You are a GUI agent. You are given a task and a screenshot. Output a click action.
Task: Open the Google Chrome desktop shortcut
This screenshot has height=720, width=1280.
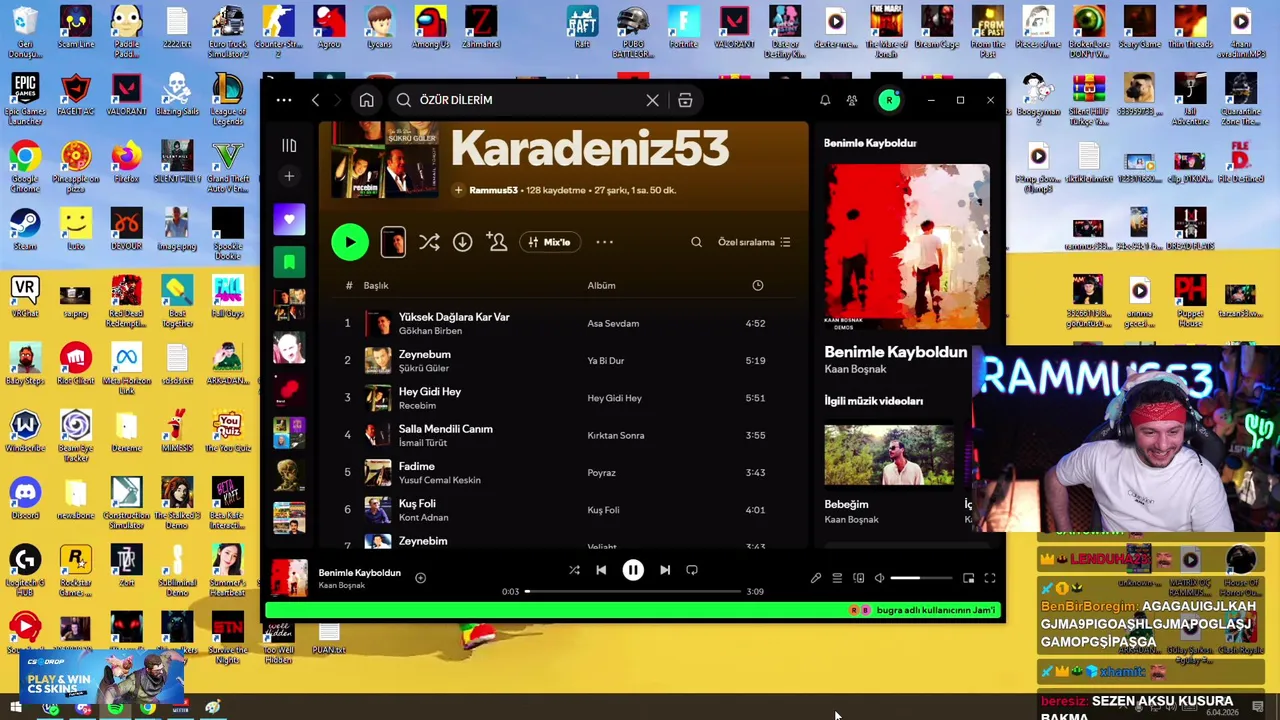[x=25, y=165]
